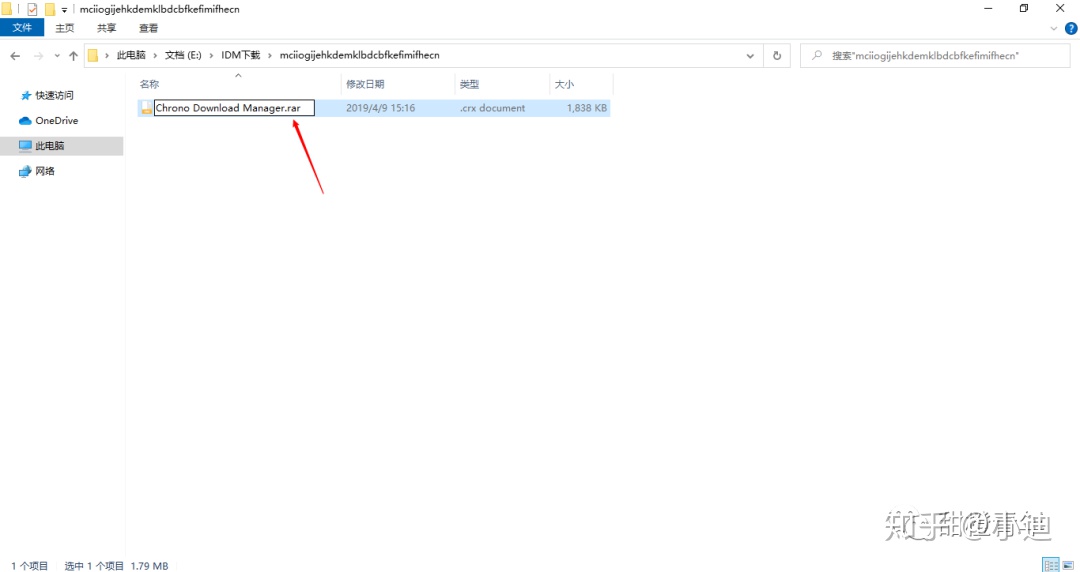The height and width of the screenshot is (572, 1080).
Task: Switch to the 共享 ribbon tab
Action: pos(106,28)
